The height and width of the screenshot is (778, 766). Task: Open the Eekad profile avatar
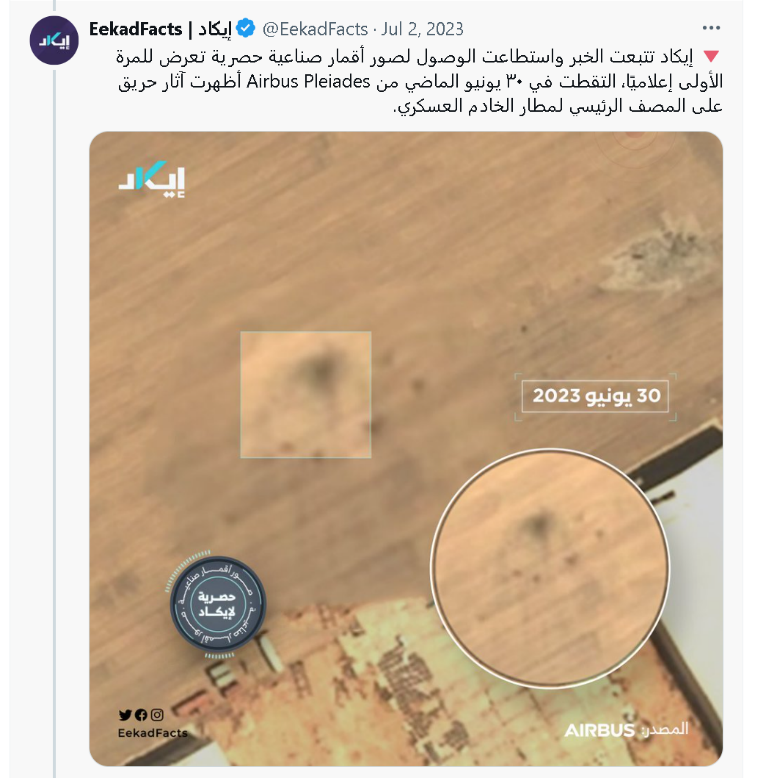pyautogui.click(x=54, y=40)
